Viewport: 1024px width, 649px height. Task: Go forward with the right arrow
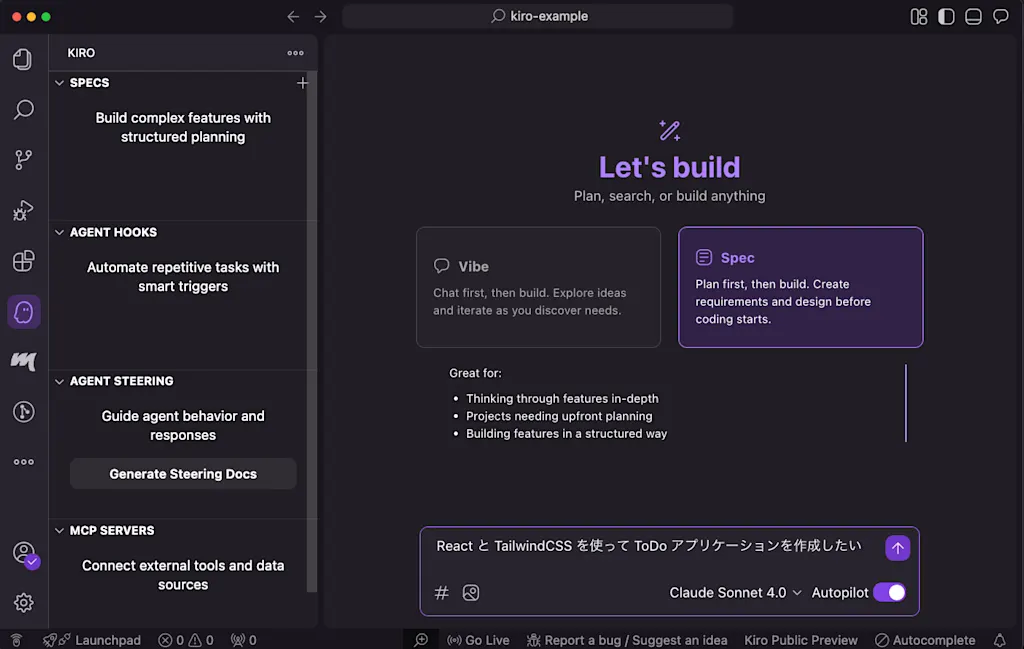pyautogui.click(x=320, y=16)
